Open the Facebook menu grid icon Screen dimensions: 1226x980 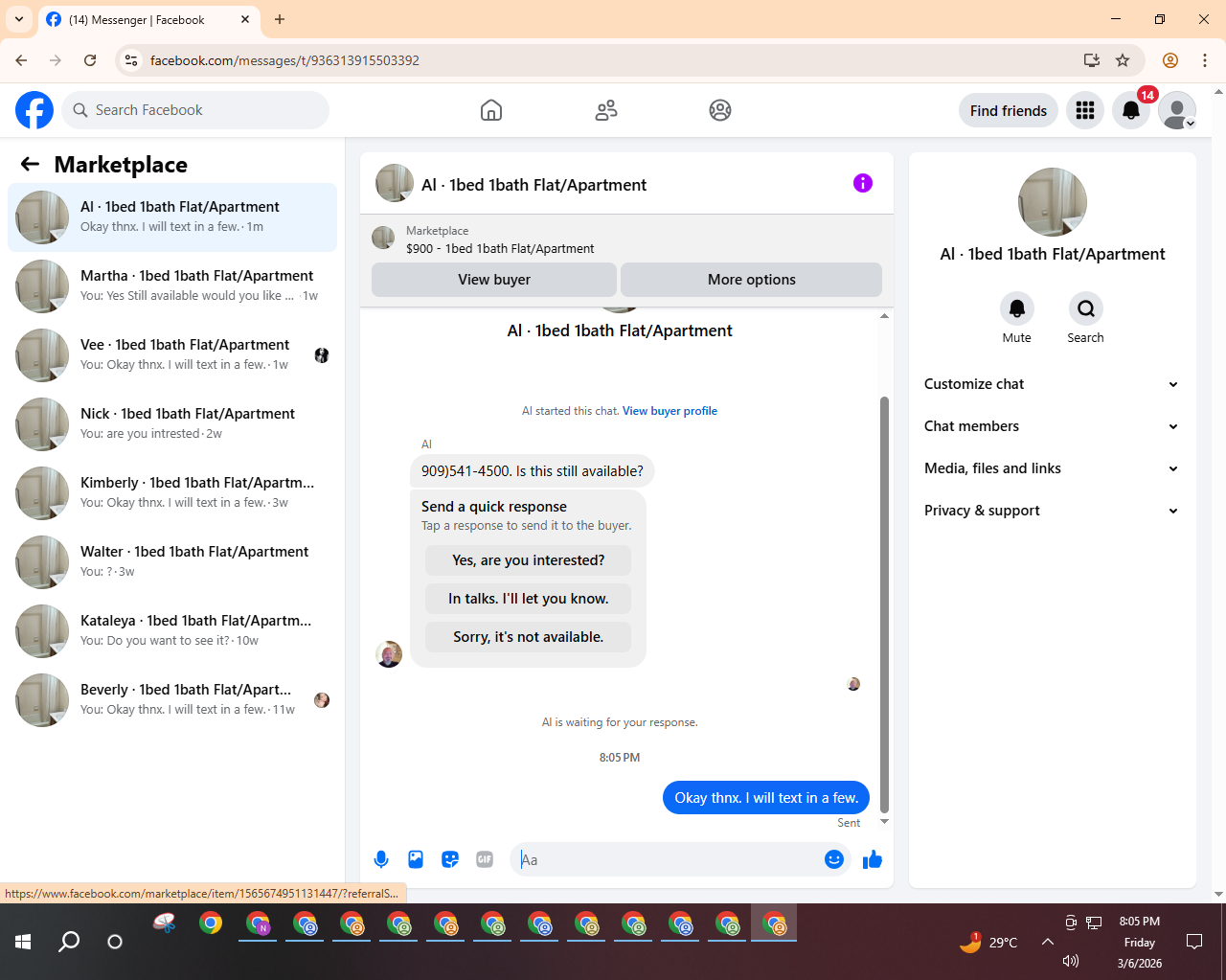point(1085,110)
